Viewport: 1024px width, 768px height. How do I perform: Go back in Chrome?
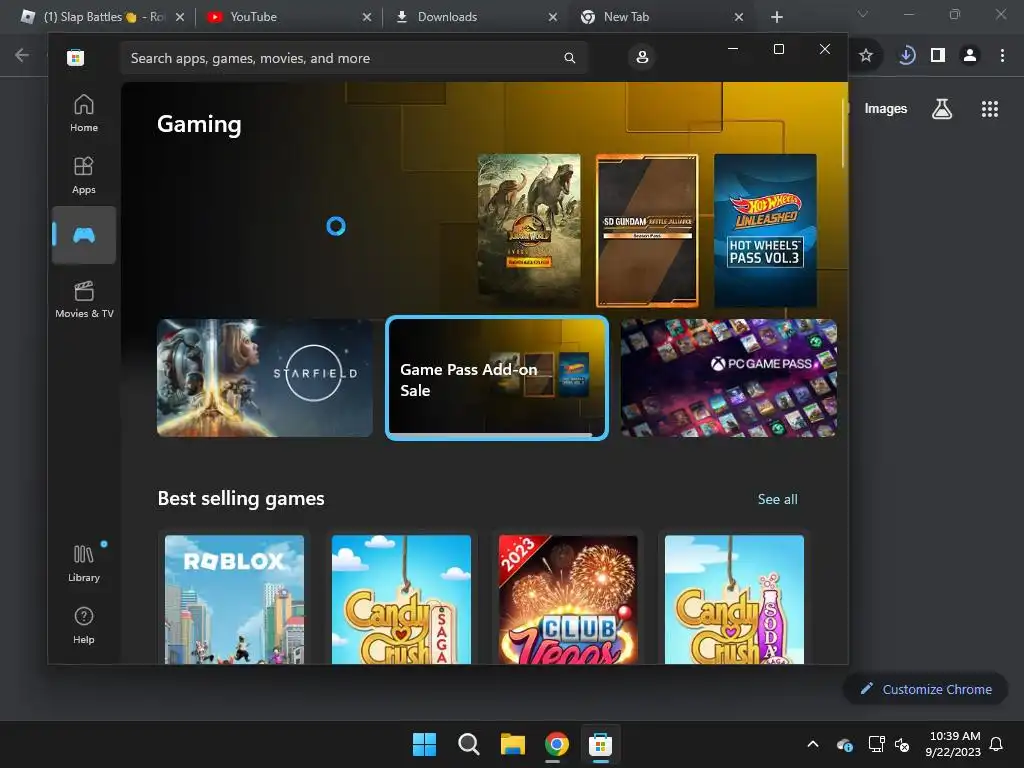pos(22,55)
